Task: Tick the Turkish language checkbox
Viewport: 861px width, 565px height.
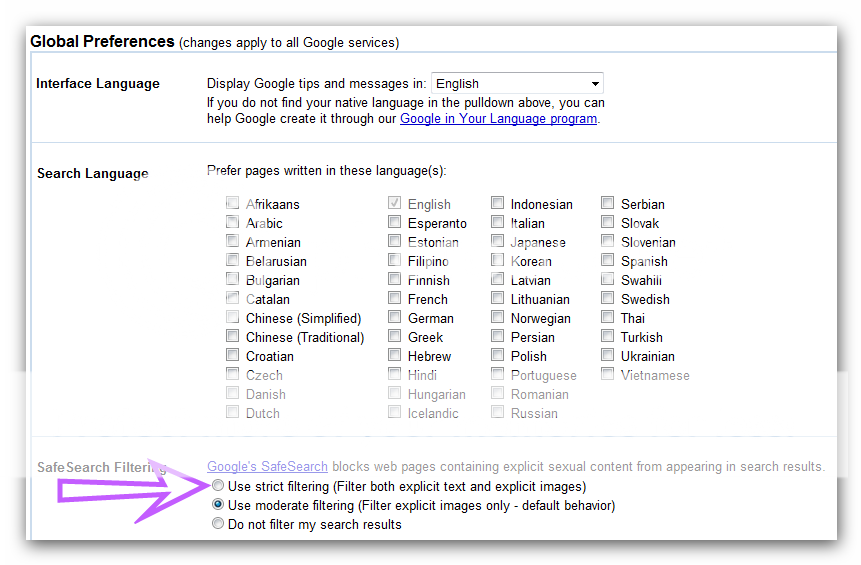Action: (608, 337)
